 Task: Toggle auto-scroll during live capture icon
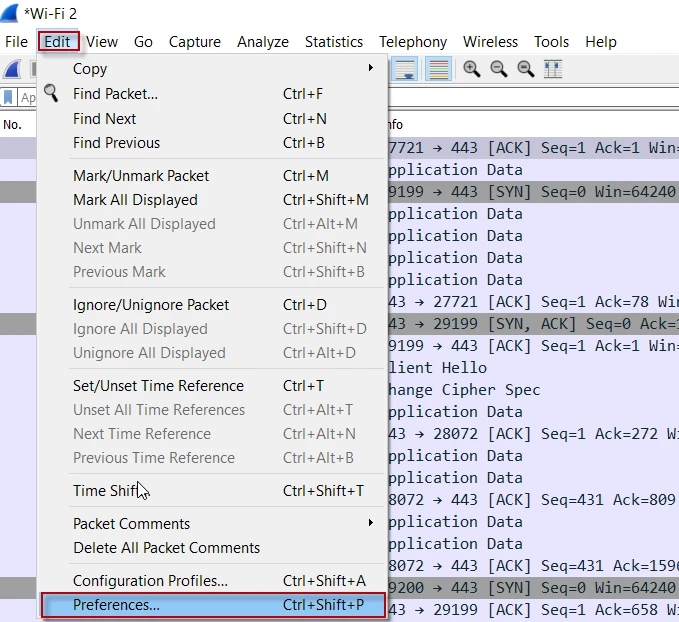click(405, 69)
